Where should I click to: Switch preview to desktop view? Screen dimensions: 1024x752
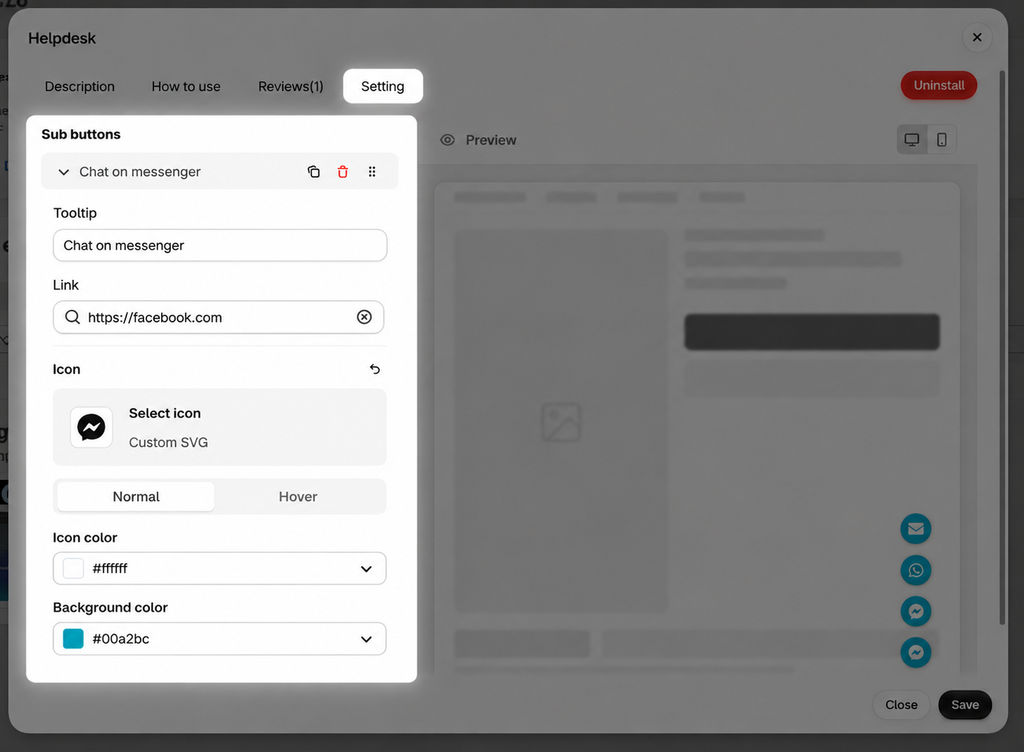912,140
